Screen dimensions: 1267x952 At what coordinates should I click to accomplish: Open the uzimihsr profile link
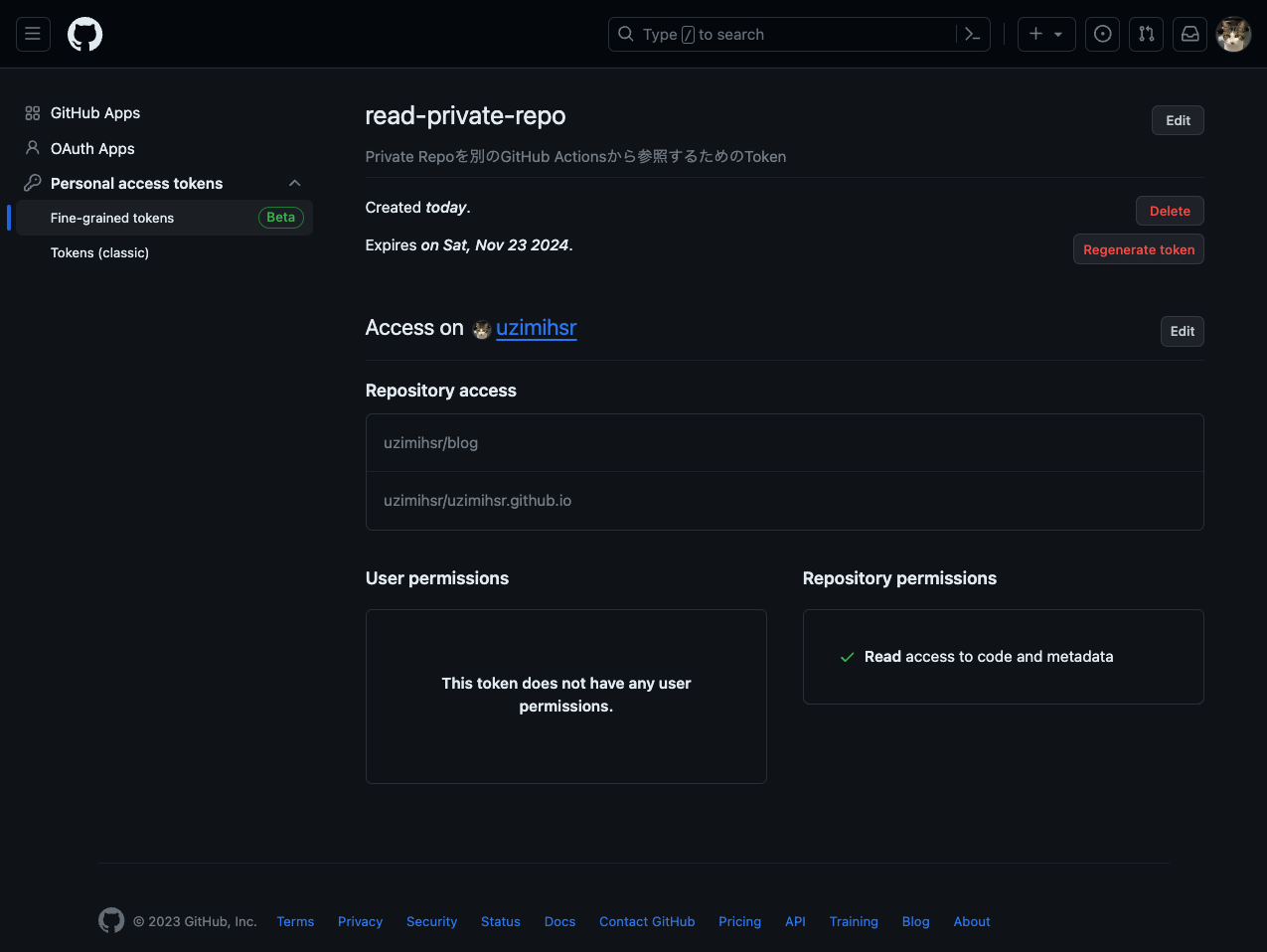pyautogui.click(x=537, y=328)
